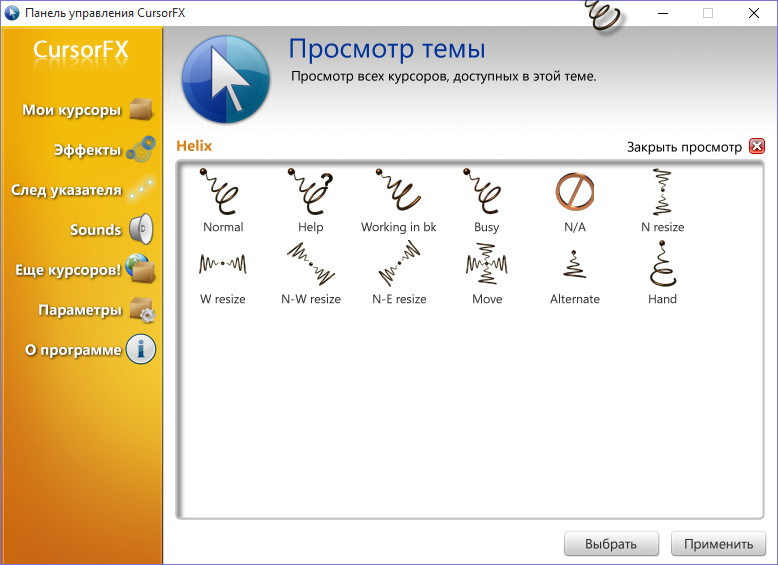The width and height of the screenshot is (778, 565).
Task: Click the globe box icon for Еще курсоров
Action: (x=141, y=268)
